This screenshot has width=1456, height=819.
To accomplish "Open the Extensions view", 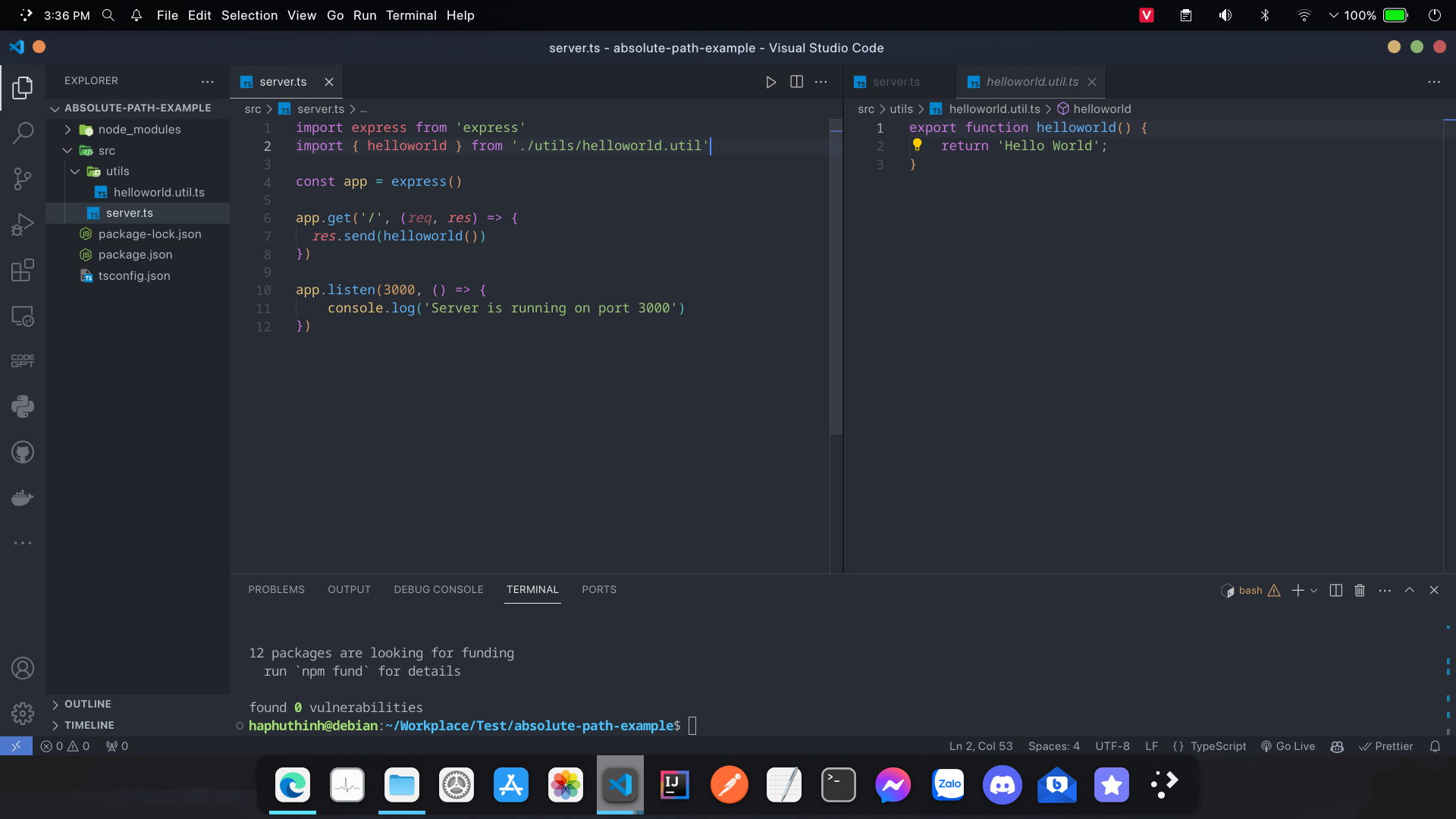I will (x=23, y=270).
